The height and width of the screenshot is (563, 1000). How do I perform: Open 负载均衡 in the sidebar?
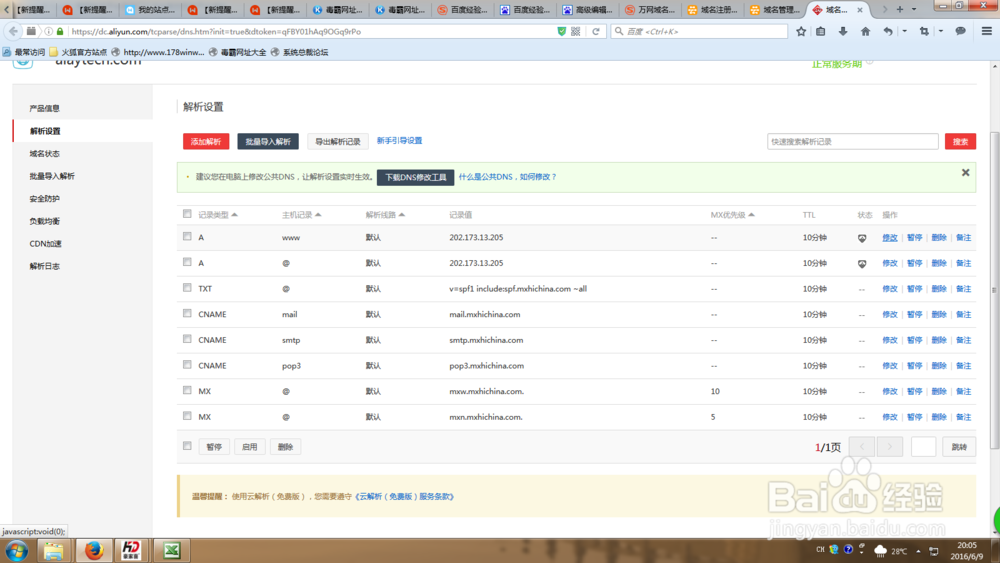[x=45, y=221]
